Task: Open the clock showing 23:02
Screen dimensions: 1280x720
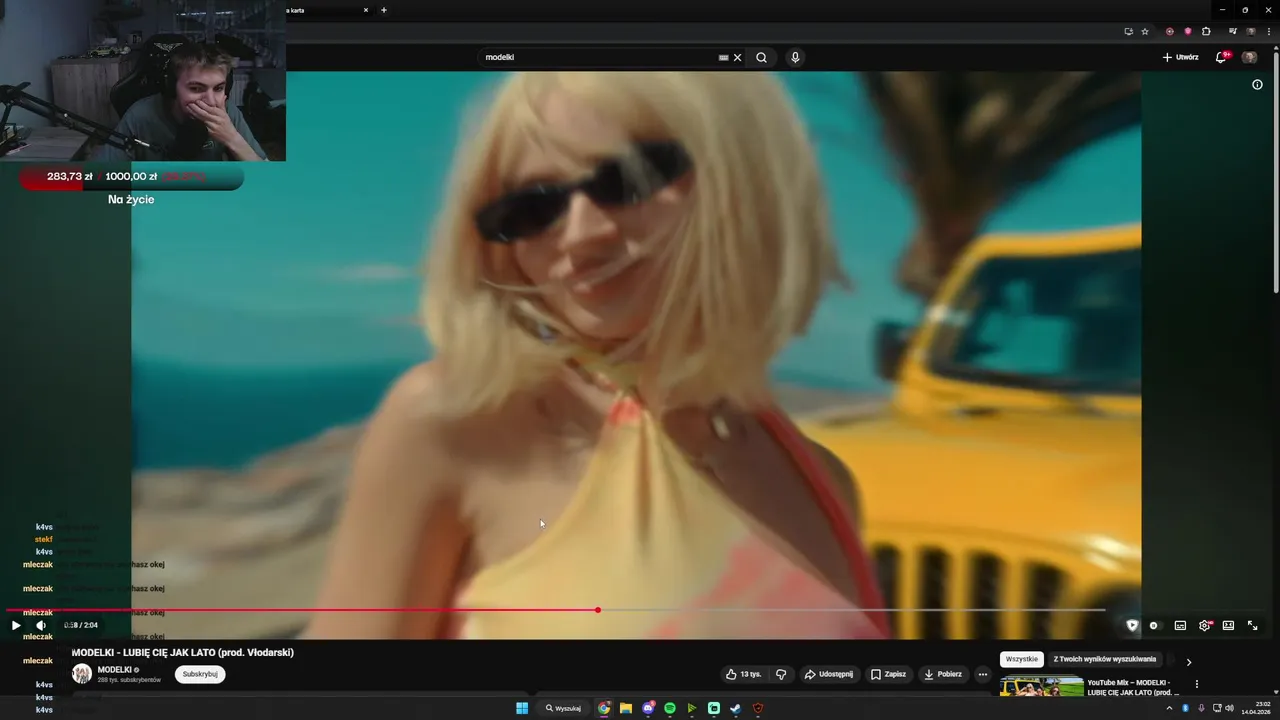Action: tap(1255, 708)
